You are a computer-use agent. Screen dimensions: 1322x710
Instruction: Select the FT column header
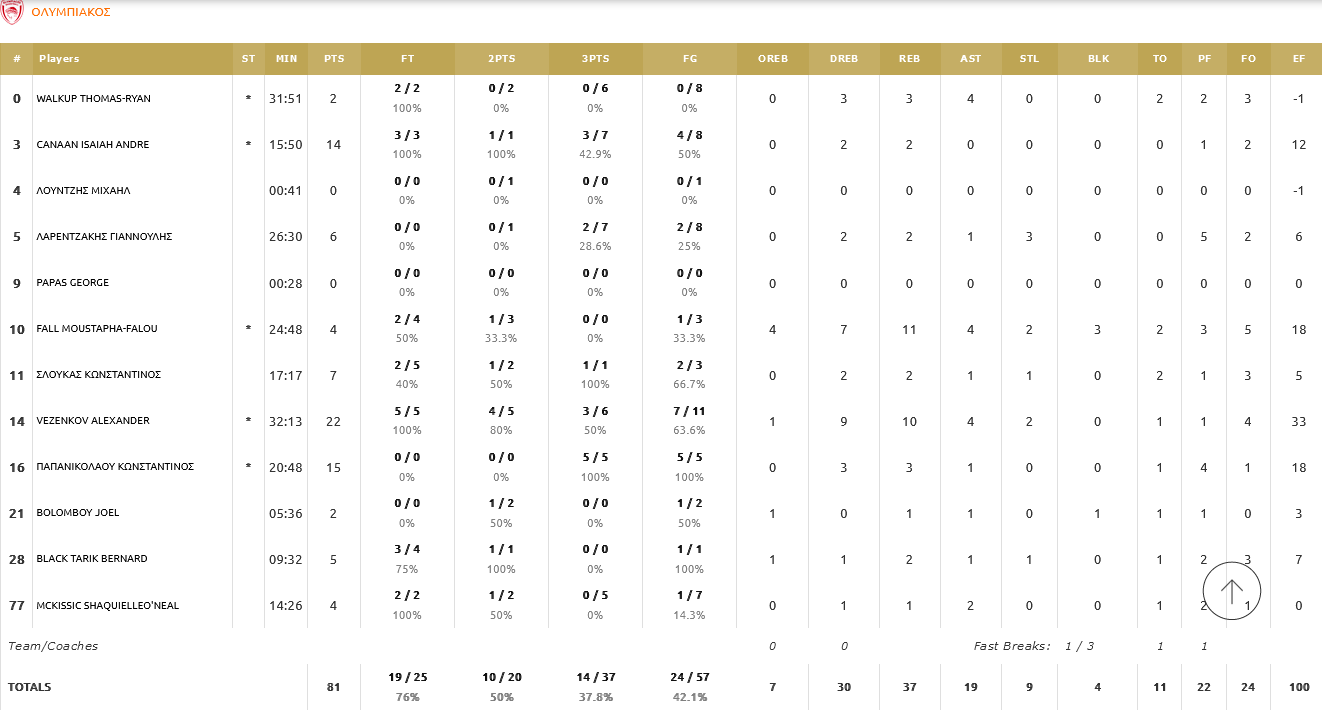point(407,59)
